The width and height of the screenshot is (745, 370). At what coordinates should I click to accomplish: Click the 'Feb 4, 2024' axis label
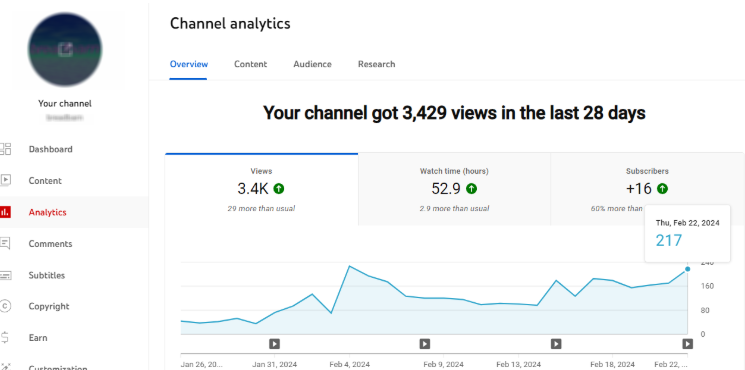(350, 364)
